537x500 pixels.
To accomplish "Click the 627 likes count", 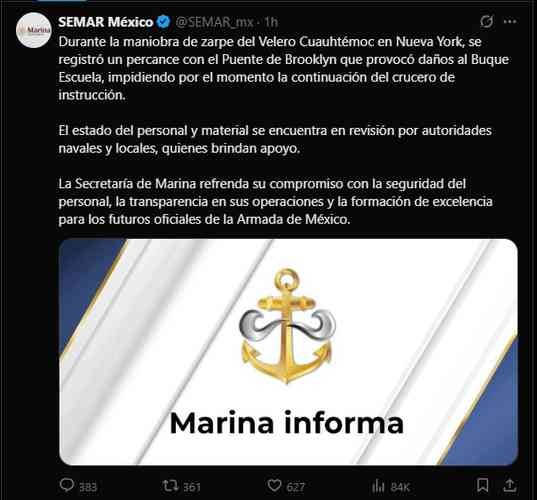I will point(296,487).
